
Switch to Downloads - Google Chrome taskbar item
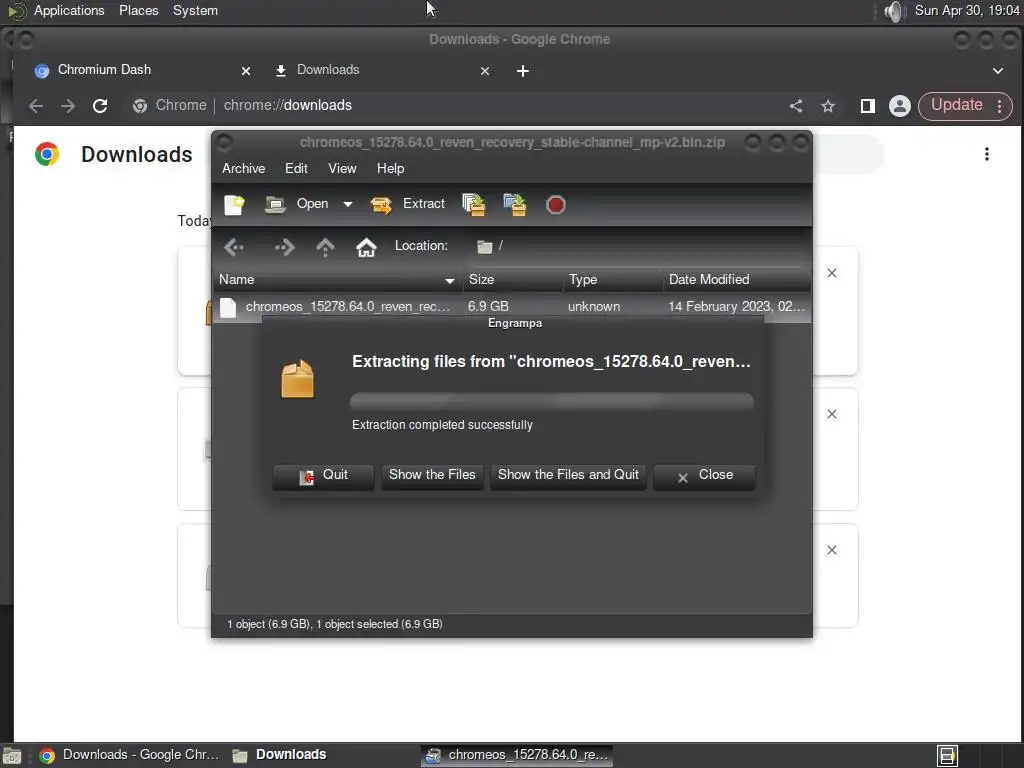click(129, 755)
